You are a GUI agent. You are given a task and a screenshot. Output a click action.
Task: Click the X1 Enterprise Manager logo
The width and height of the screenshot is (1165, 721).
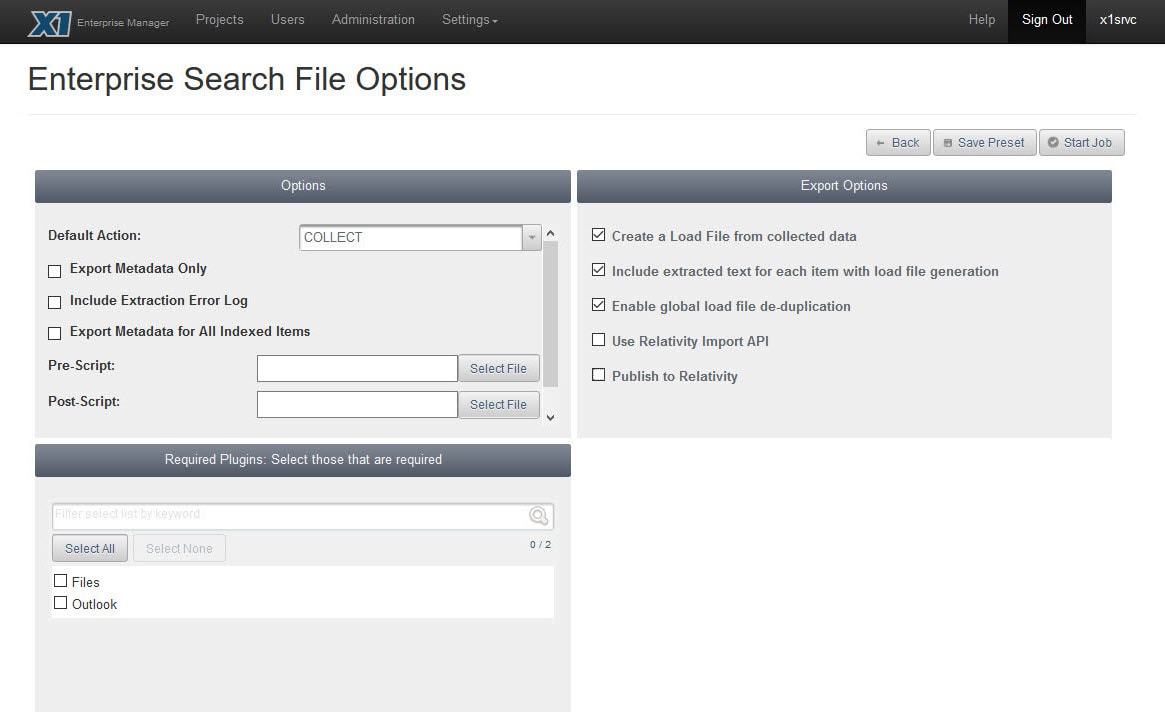50,22
